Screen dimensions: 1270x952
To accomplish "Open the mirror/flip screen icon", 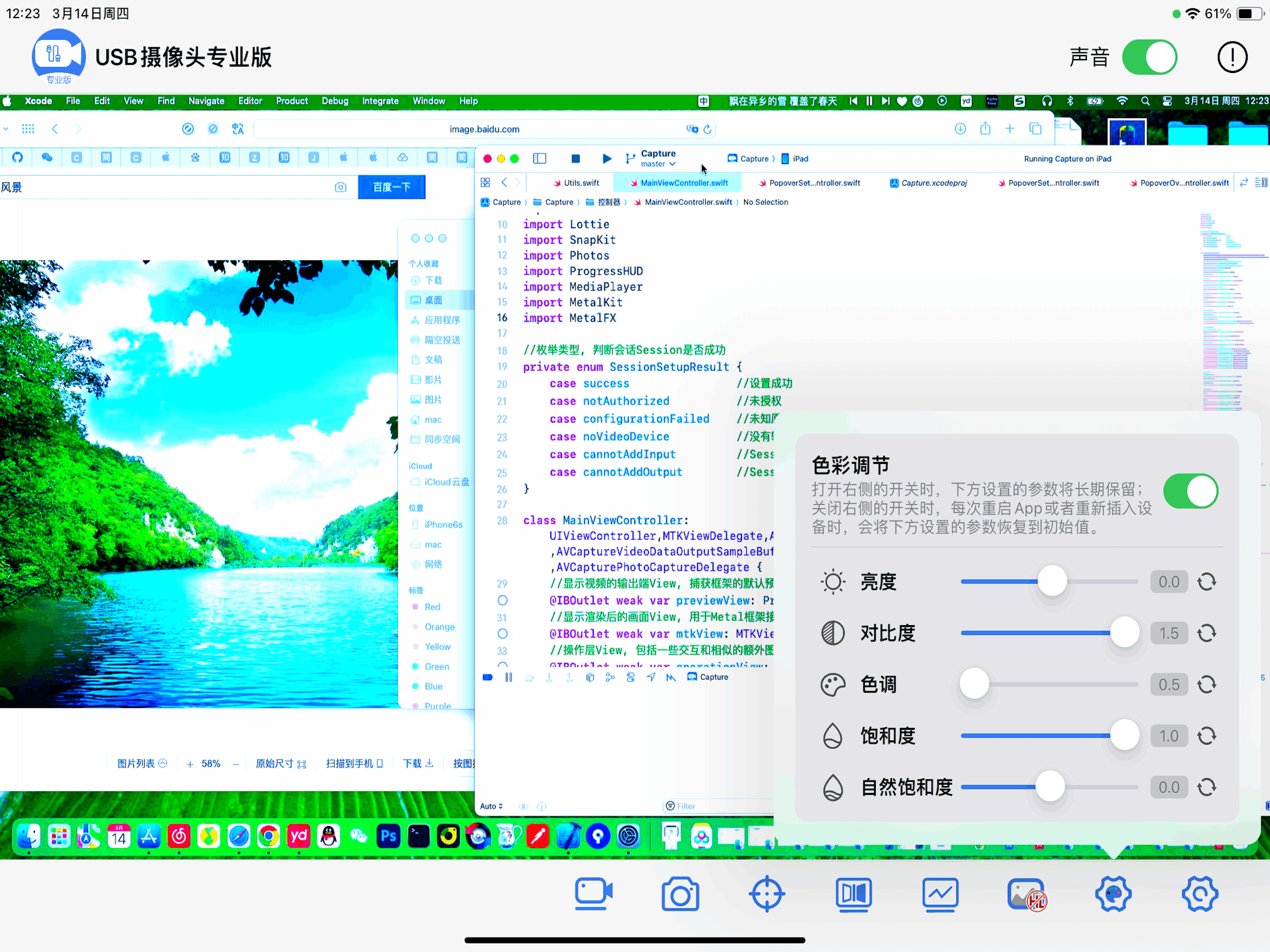I will coord(854,894).
